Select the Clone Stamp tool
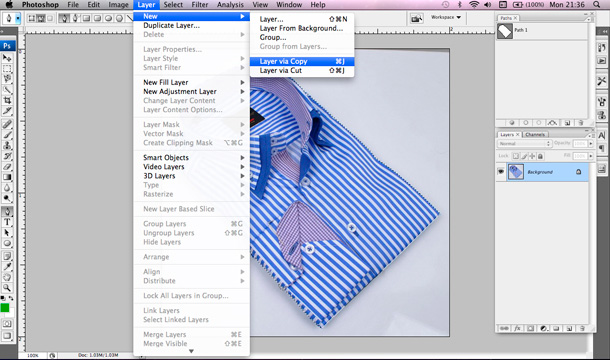 tap(7, 146)
